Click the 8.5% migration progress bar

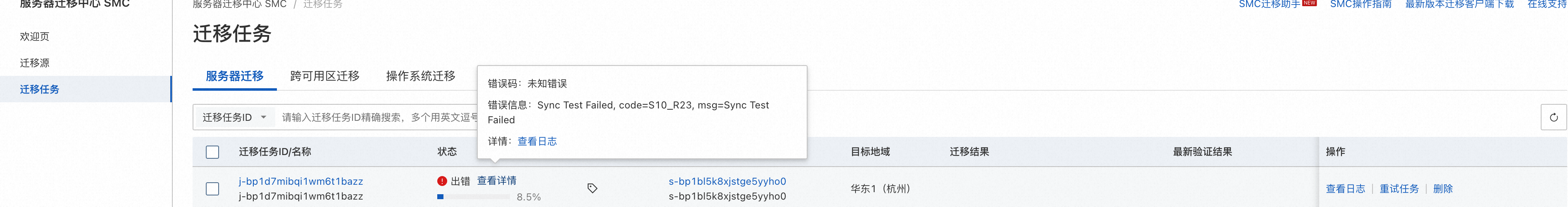coord(474,197)
